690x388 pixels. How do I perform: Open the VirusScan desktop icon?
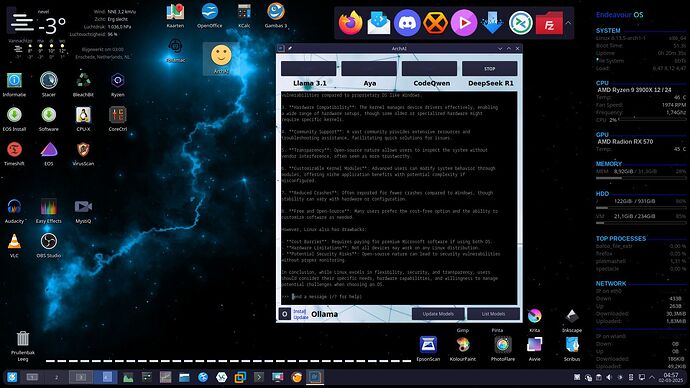[83, 153]
